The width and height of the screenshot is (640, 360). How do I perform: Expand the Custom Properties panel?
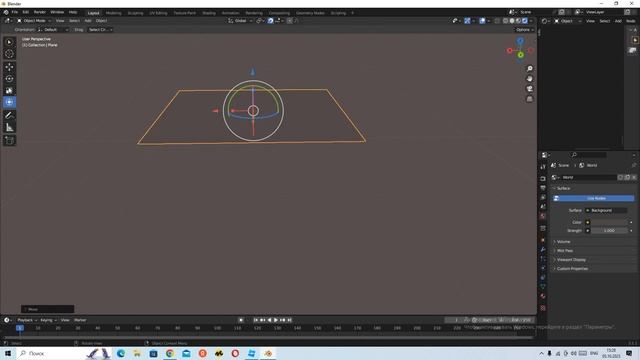coord(594,269)
